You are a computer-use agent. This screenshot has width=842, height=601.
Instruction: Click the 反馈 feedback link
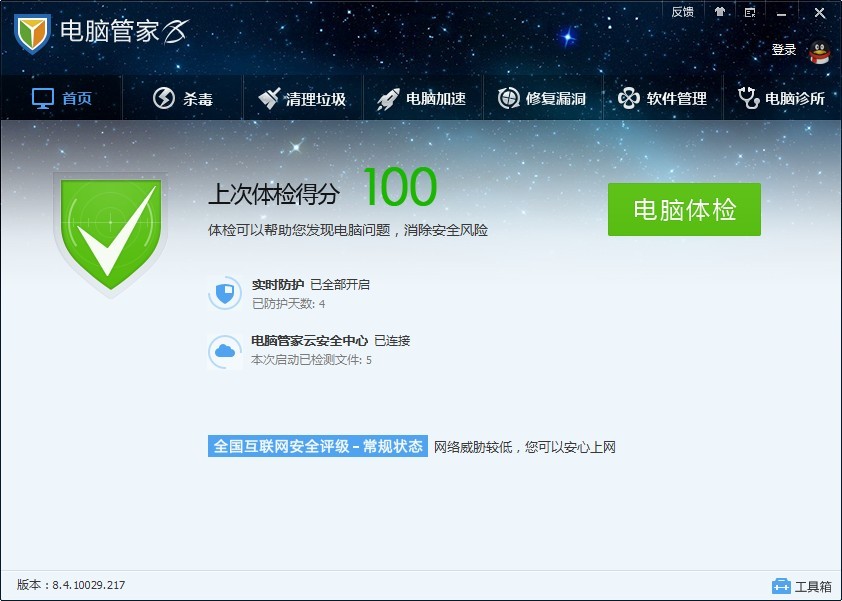pos(683,12)
